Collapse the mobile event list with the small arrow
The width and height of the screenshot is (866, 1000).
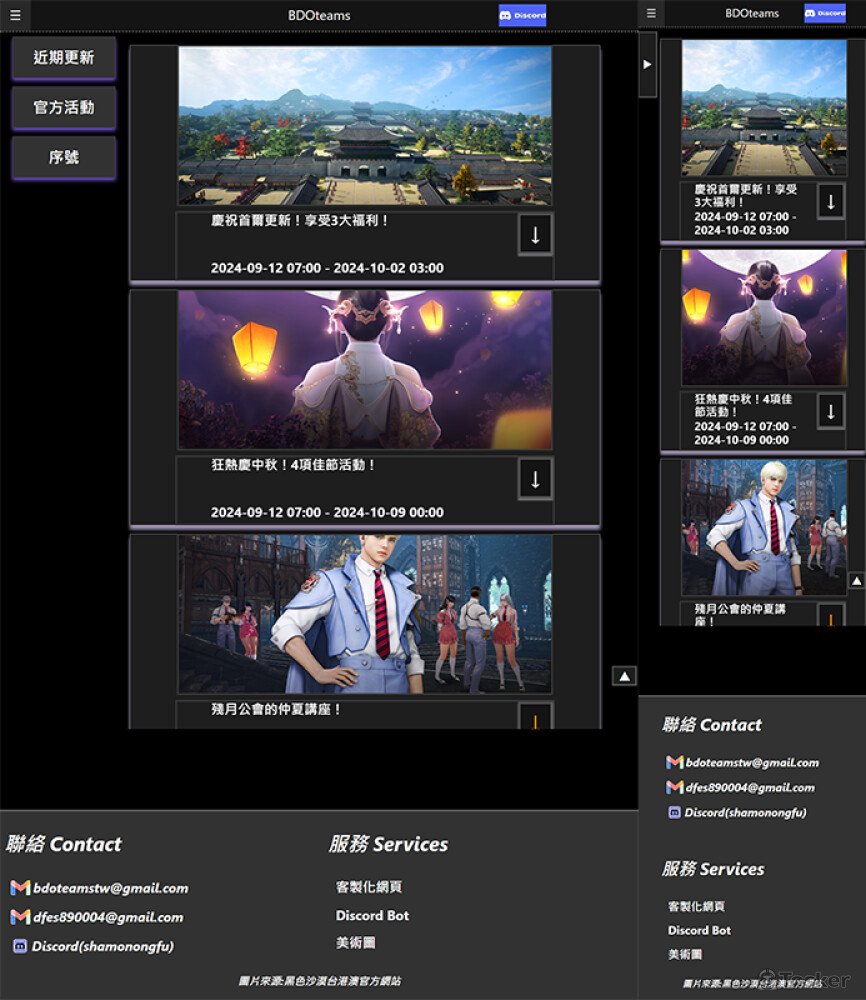coord(858,580)
